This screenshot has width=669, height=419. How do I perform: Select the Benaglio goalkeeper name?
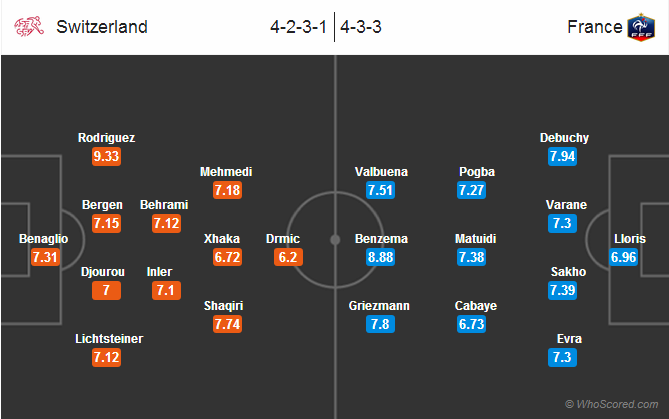point(44,239)
